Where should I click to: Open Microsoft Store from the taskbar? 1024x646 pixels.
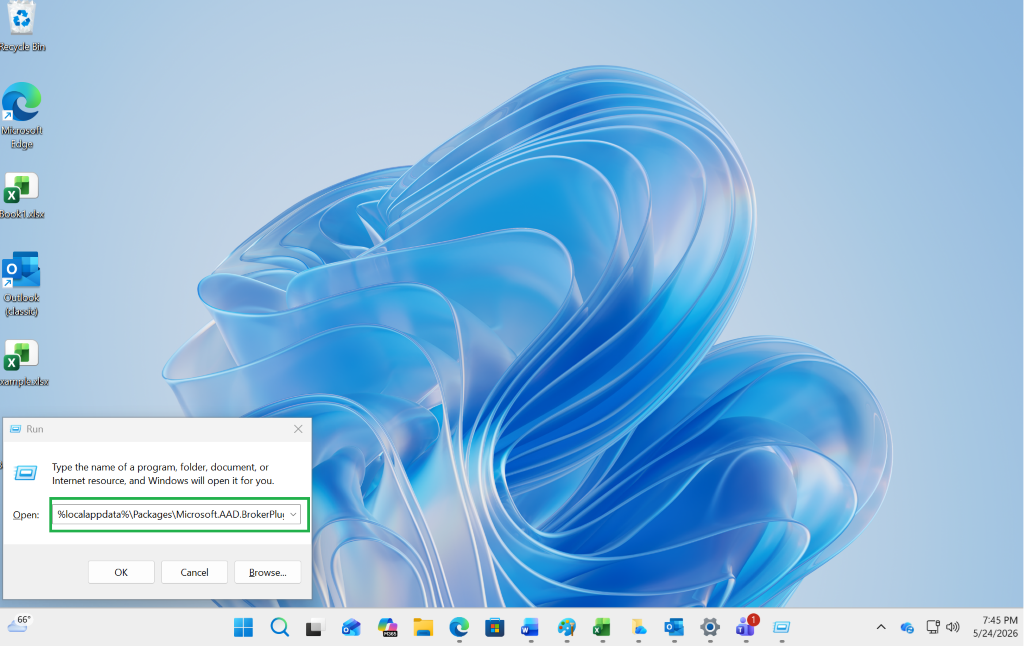494,628
